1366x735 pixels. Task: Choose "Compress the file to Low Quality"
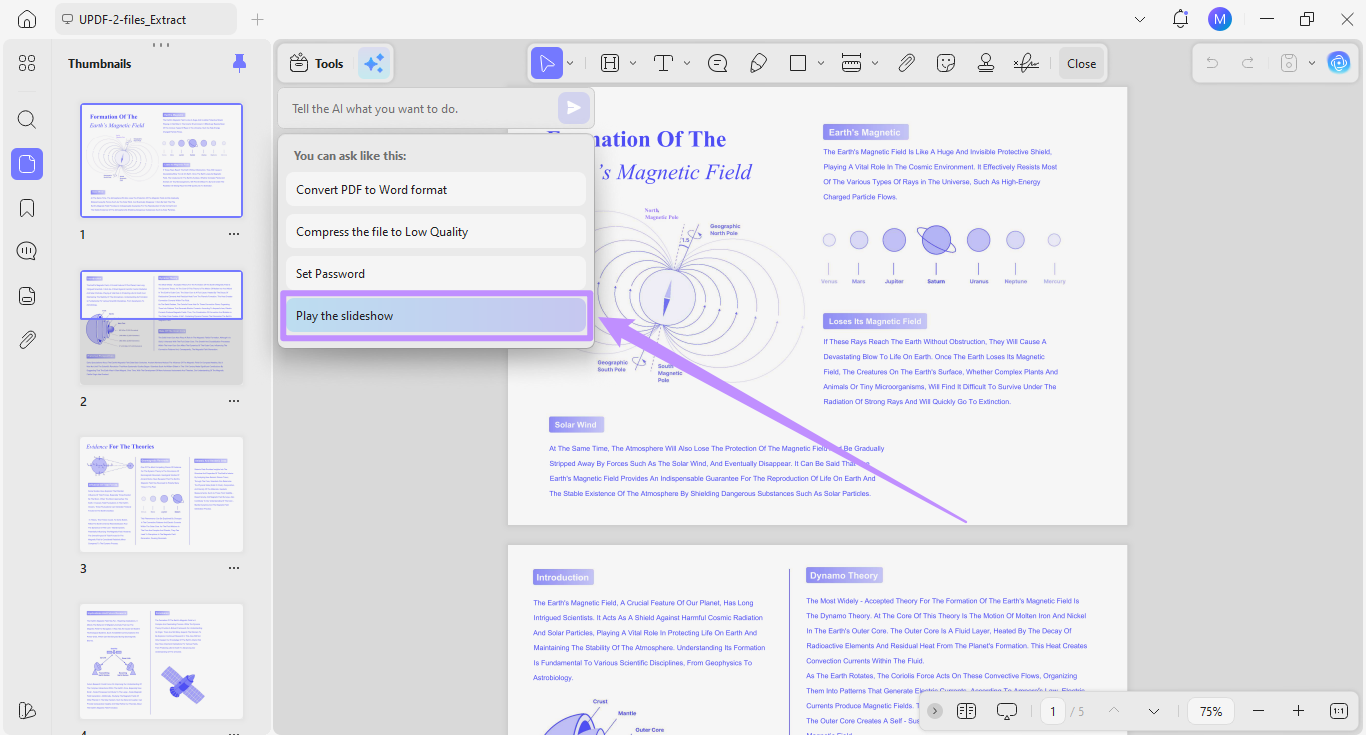click(436, 232)
